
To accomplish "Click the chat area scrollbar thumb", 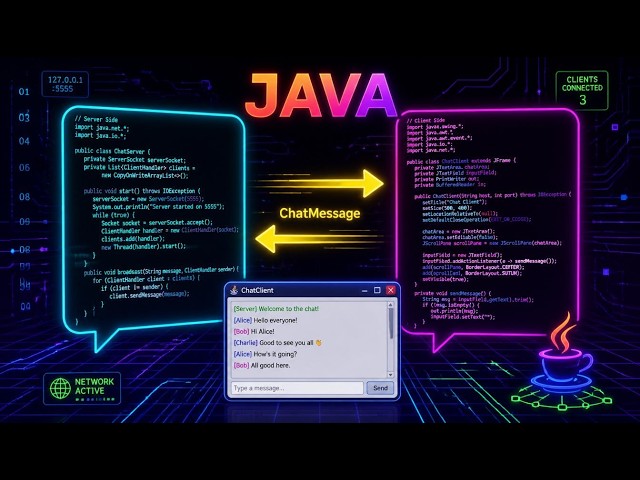I will (391, 323).
